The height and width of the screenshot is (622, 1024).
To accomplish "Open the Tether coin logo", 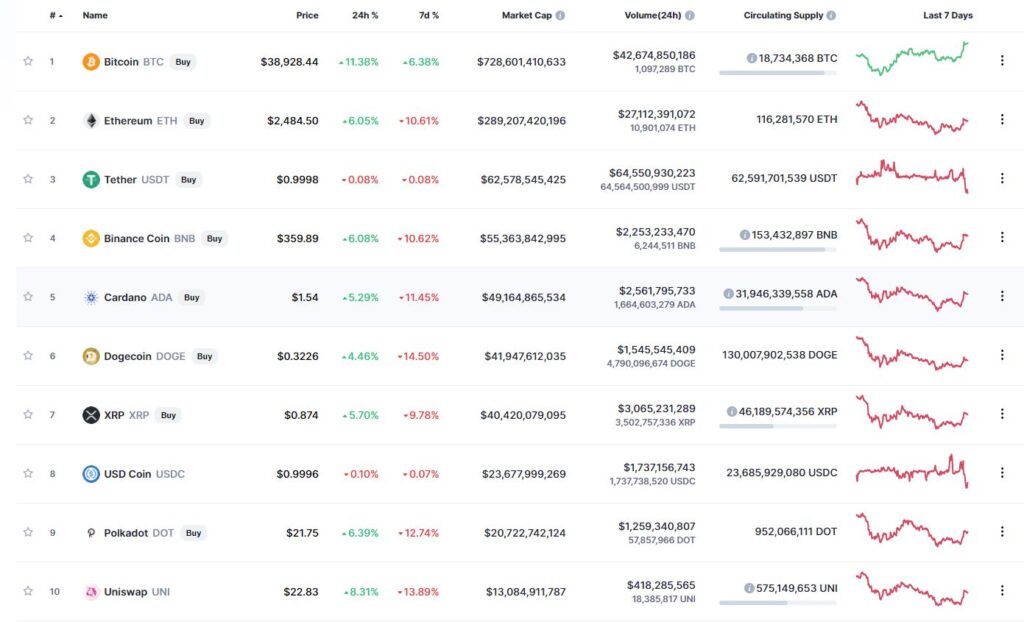I will point(91,180).
